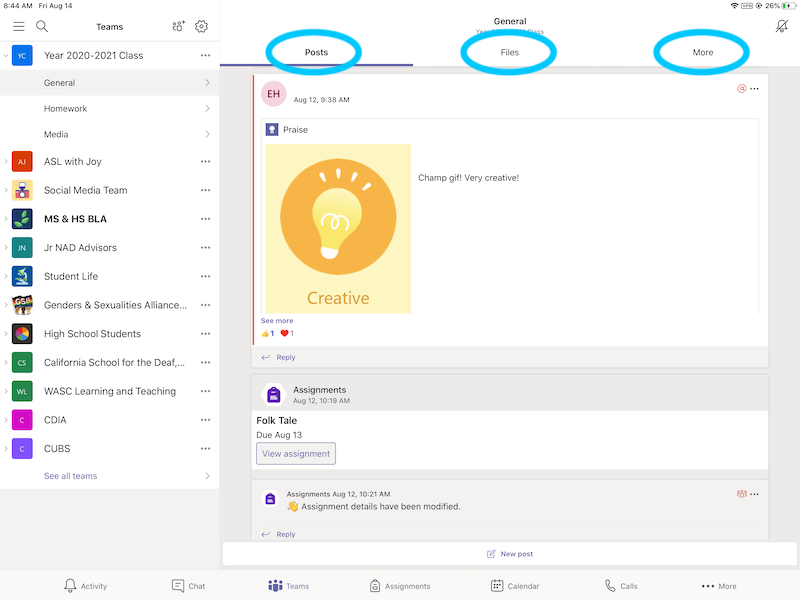Tap the muted notification bell icon
This screenshot has width=800, height=600.
782,26
